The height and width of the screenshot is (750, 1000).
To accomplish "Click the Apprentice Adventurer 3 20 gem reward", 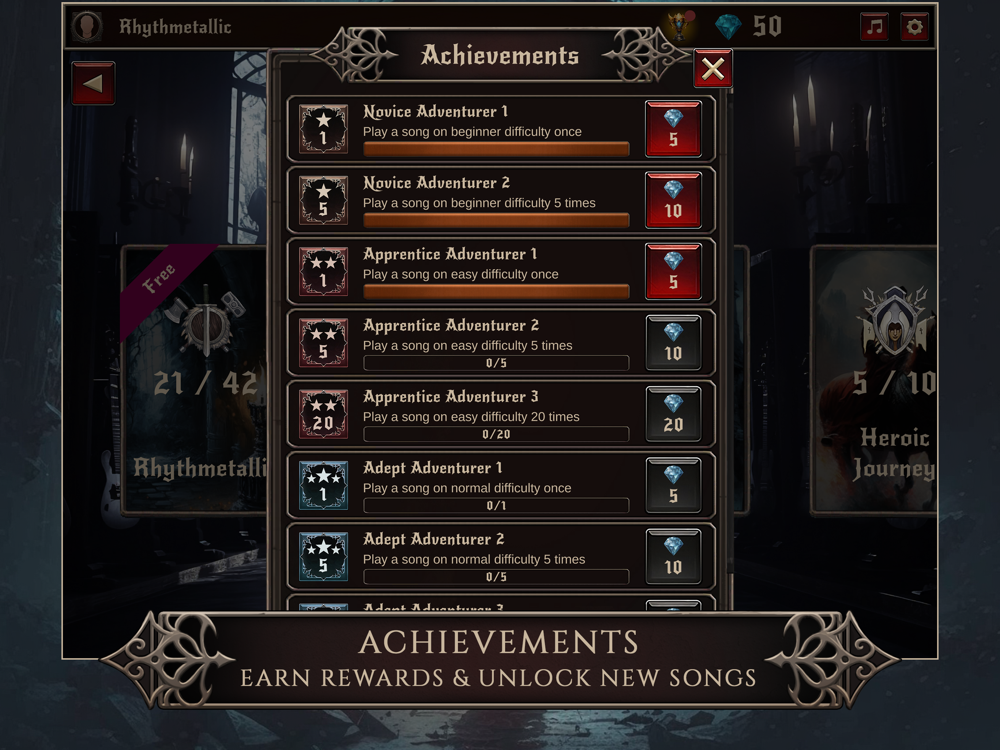I will [x=673, y=414].
